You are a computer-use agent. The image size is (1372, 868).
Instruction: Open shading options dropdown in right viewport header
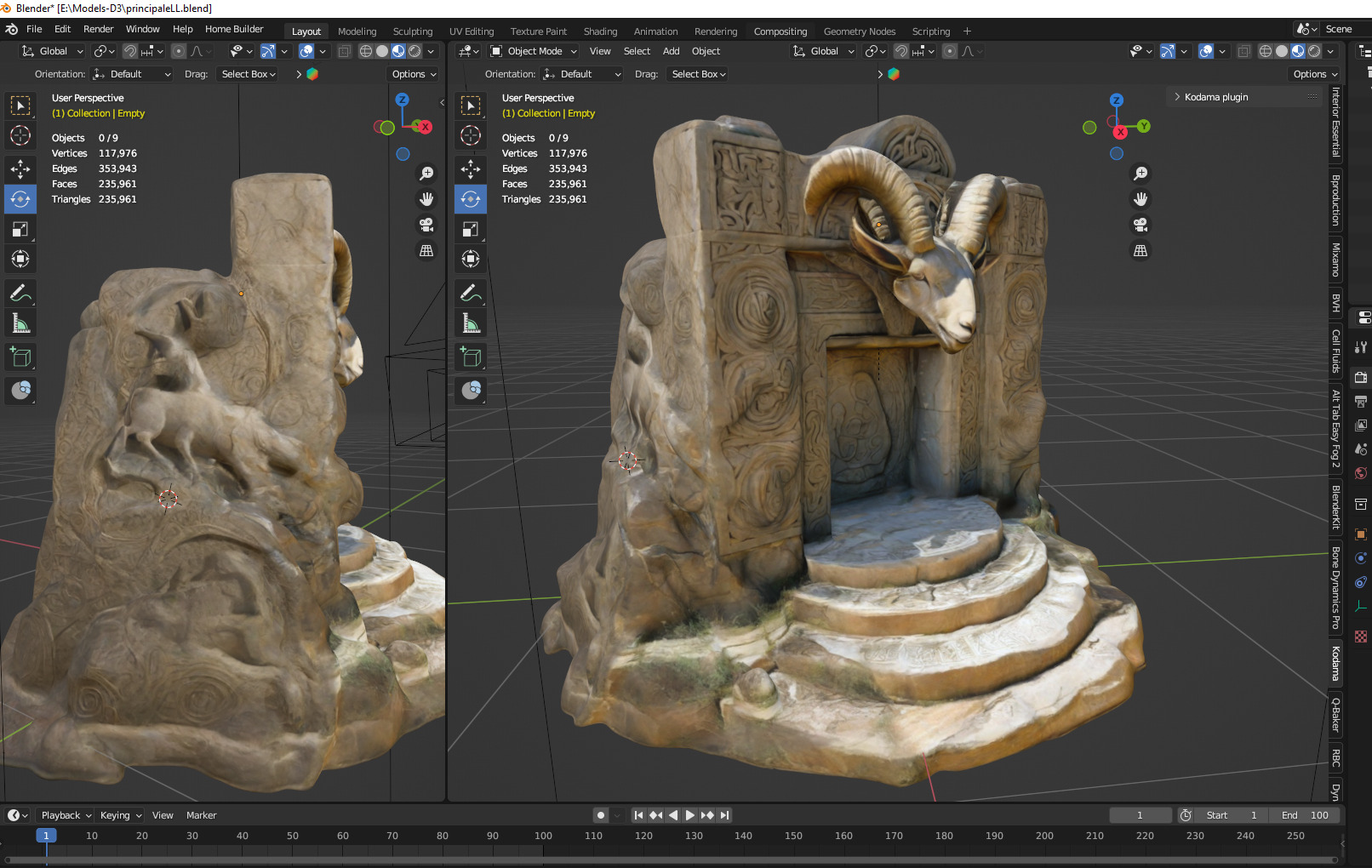tap(1332, 51)
